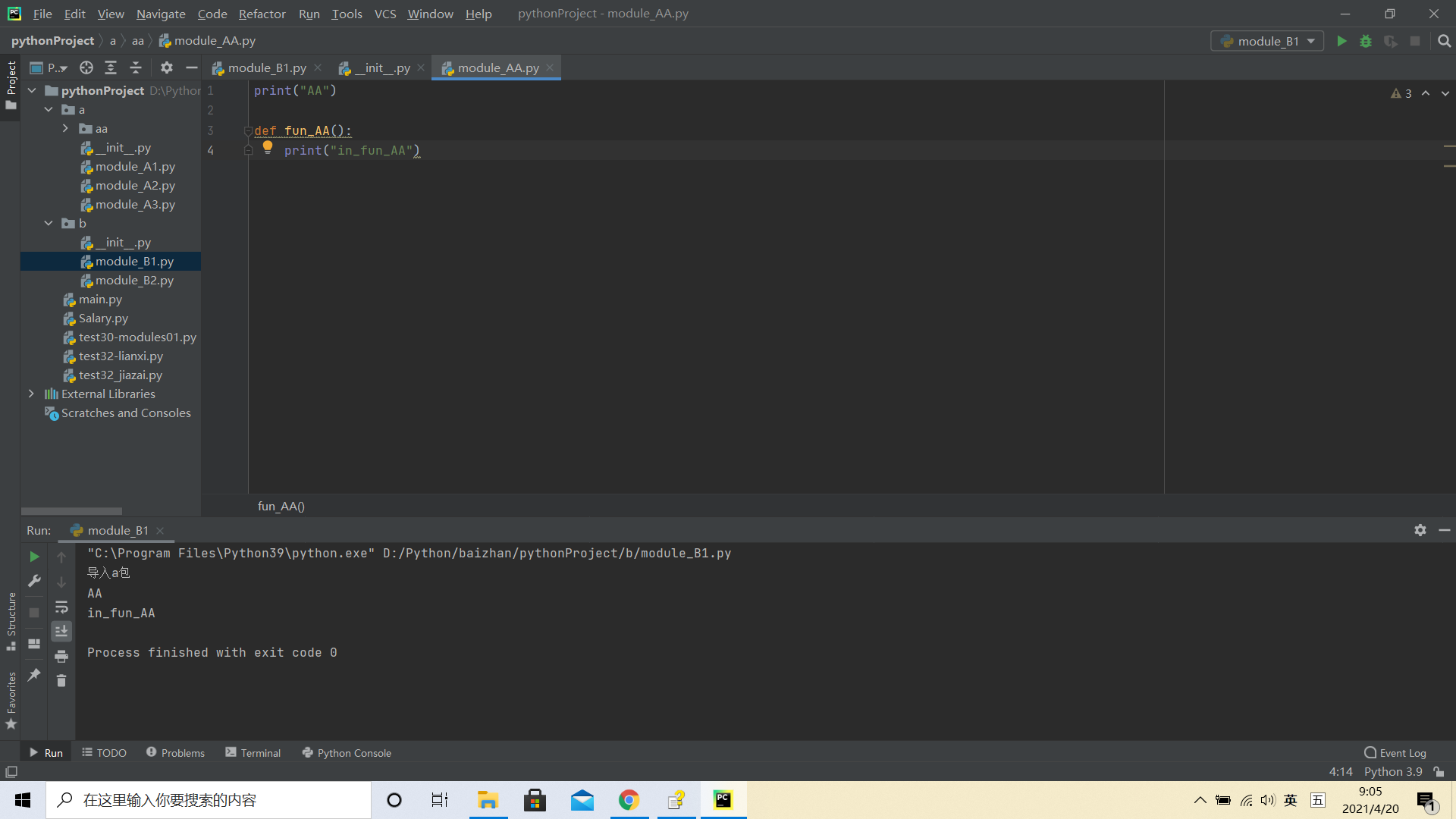Open Python 3.9 interpreter selector

click(x=1393, y=772)
